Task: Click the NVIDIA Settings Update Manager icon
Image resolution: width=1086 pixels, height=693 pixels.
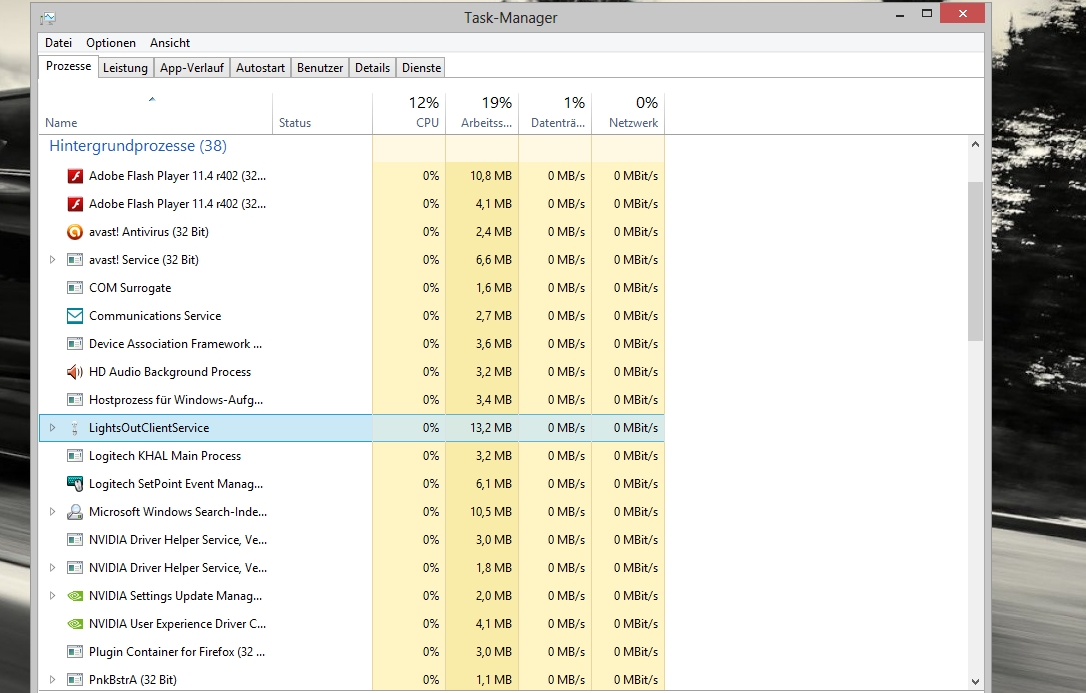Action: pos(75,595)
